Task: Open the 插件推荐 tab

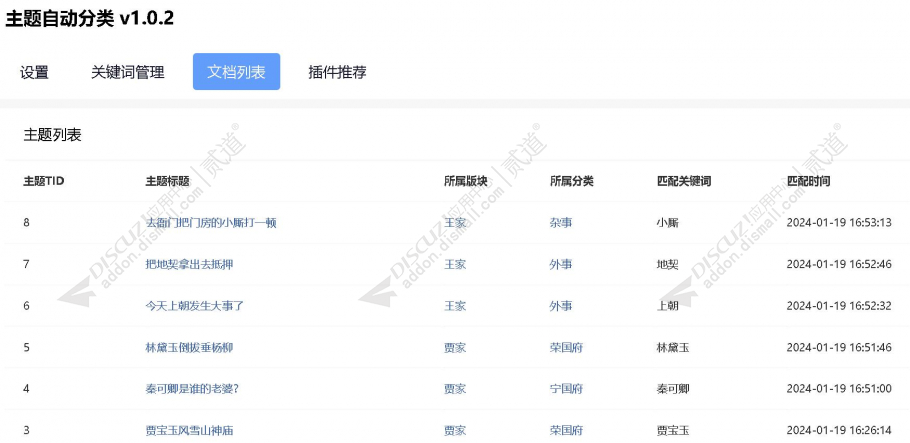Action: (337, 72)
